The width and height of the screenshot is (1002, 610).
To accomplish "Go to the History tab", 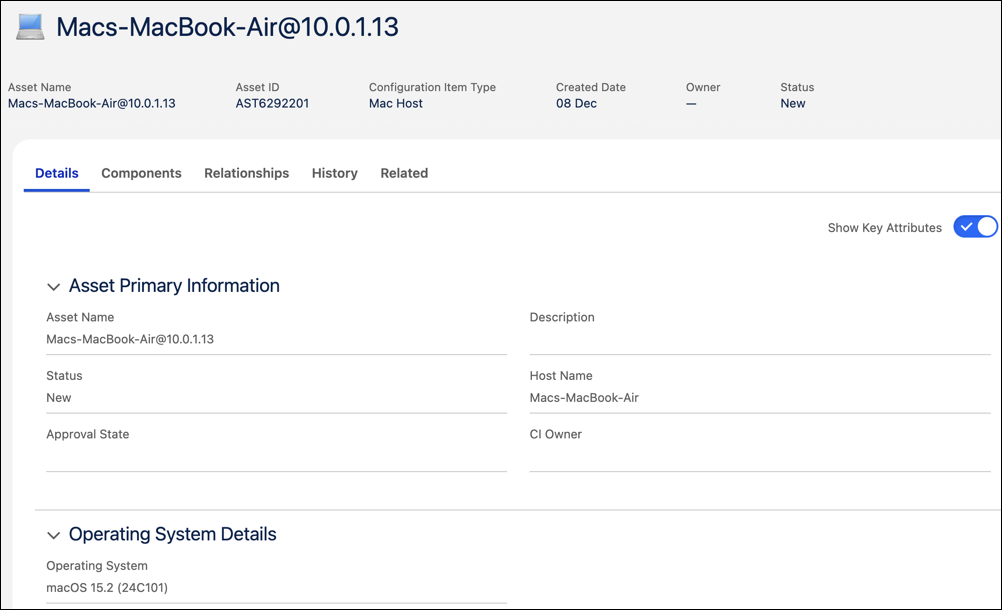I will coord(335,173).
